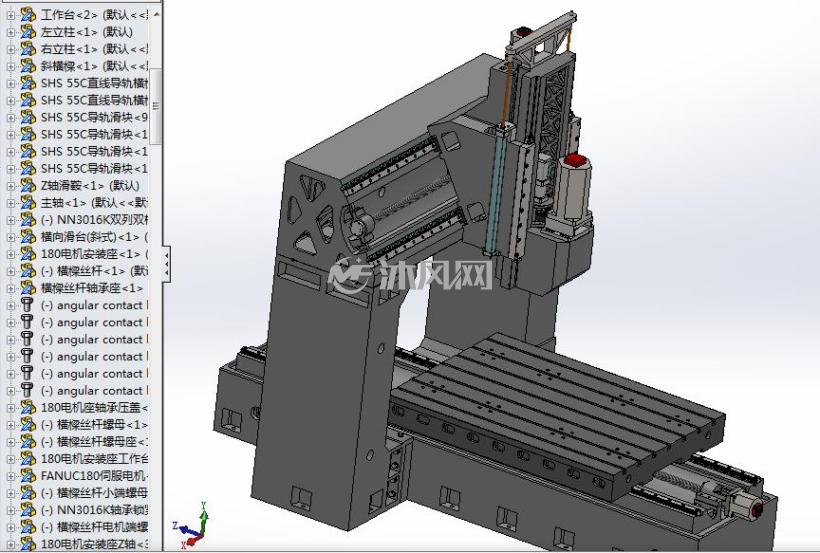The height and width of the screenshot is (553, 820).
Task: Click the feature tree scroll-up arrow
Action: [155, 15]
